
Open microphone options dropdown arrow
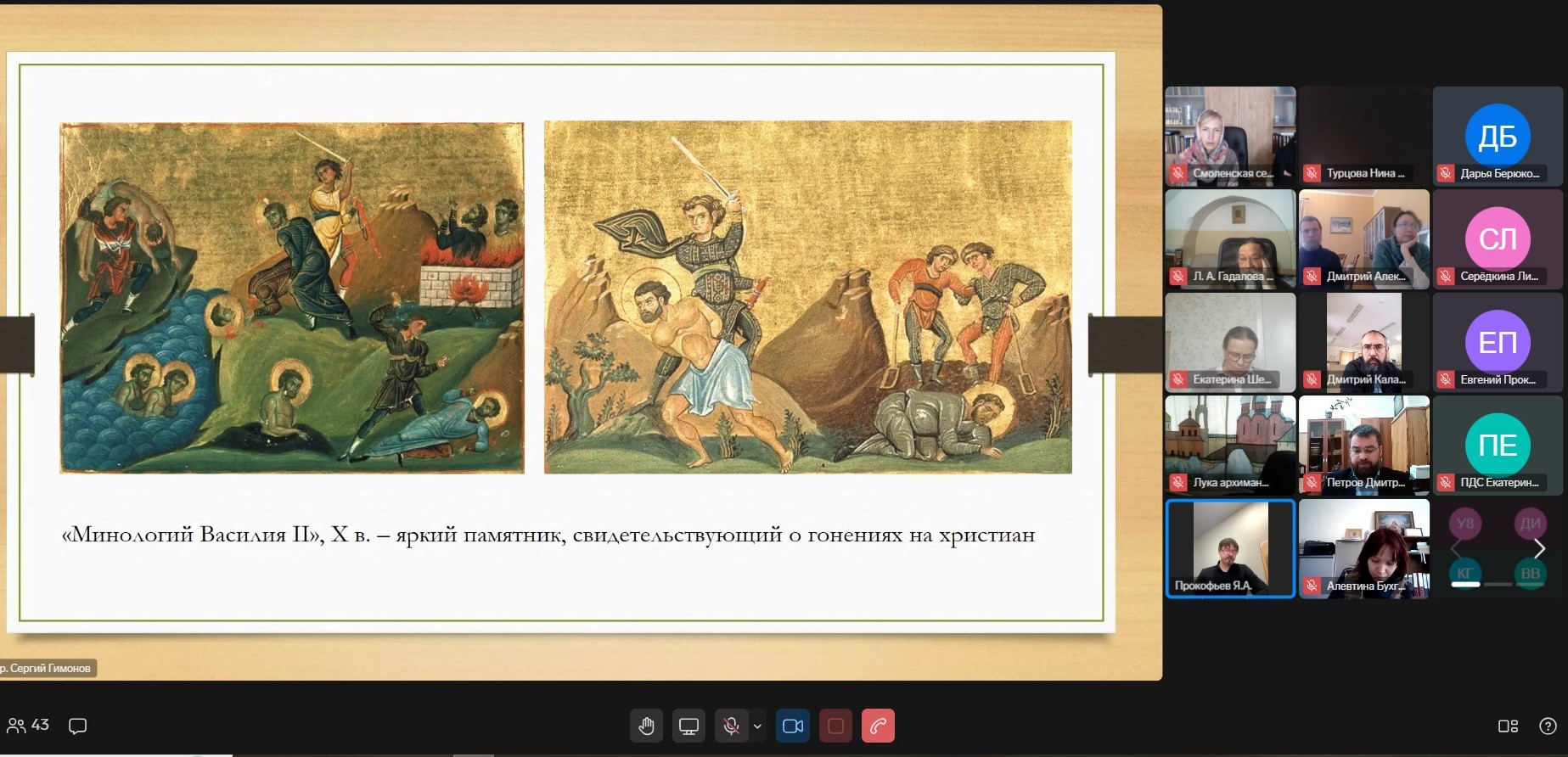[757, 726]
